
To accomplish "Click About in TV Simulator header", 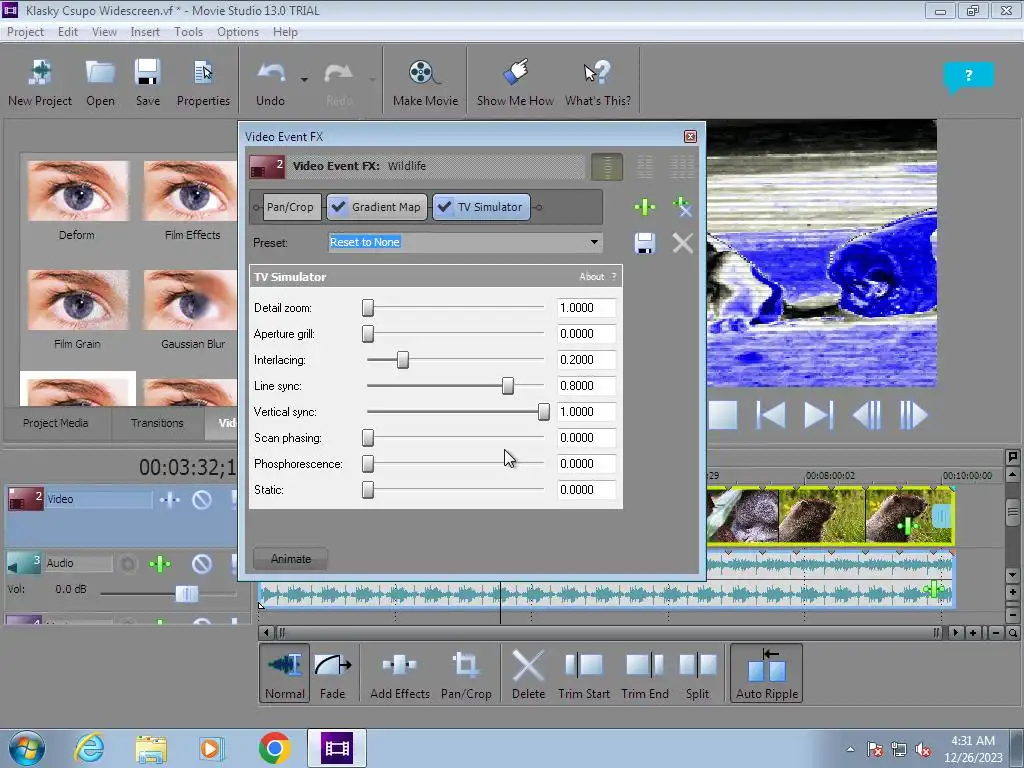I will pyautogui.click(x=592, y=277).
